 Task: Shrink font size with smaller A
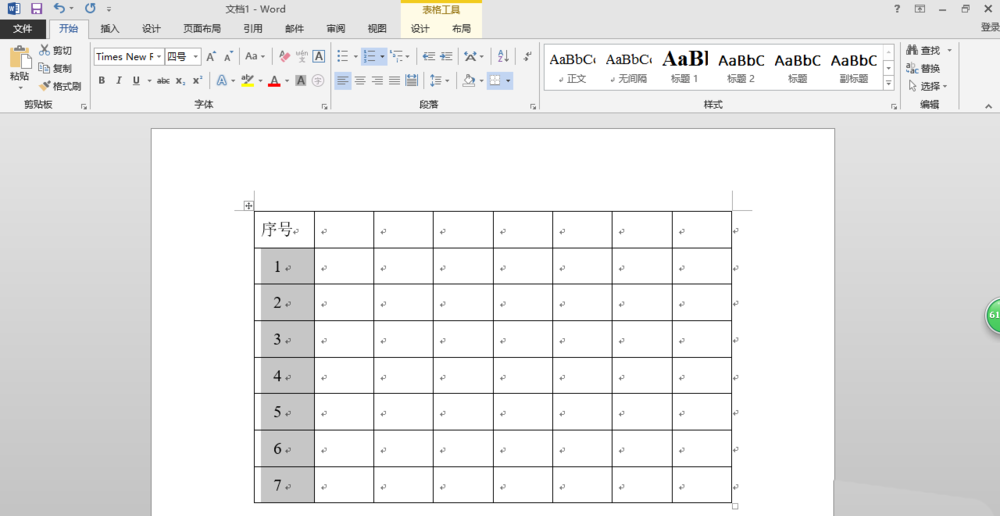coord(228,57)
